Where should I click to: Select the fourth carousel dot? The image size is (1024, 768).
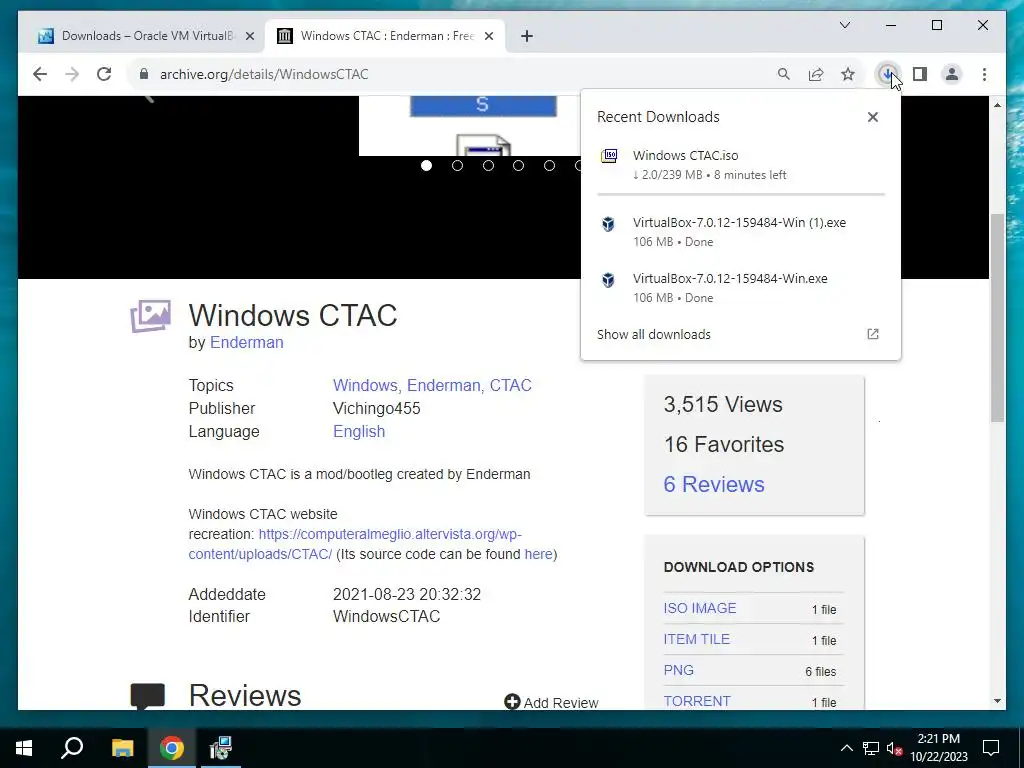[519, 166]
